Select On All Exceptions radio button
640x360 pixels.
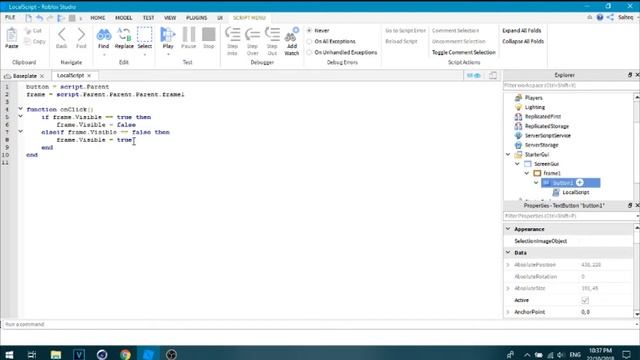[x=309, y=42]
